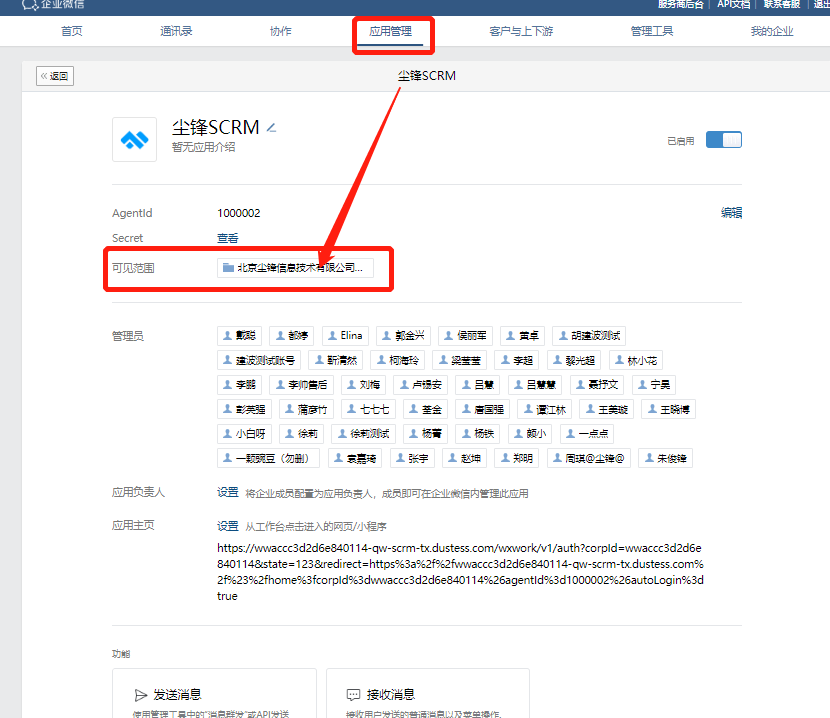The width and height of the screenshot is (830, 718).
Task: Click the 卢锡安 admin tag
Action: coord(421,385)
